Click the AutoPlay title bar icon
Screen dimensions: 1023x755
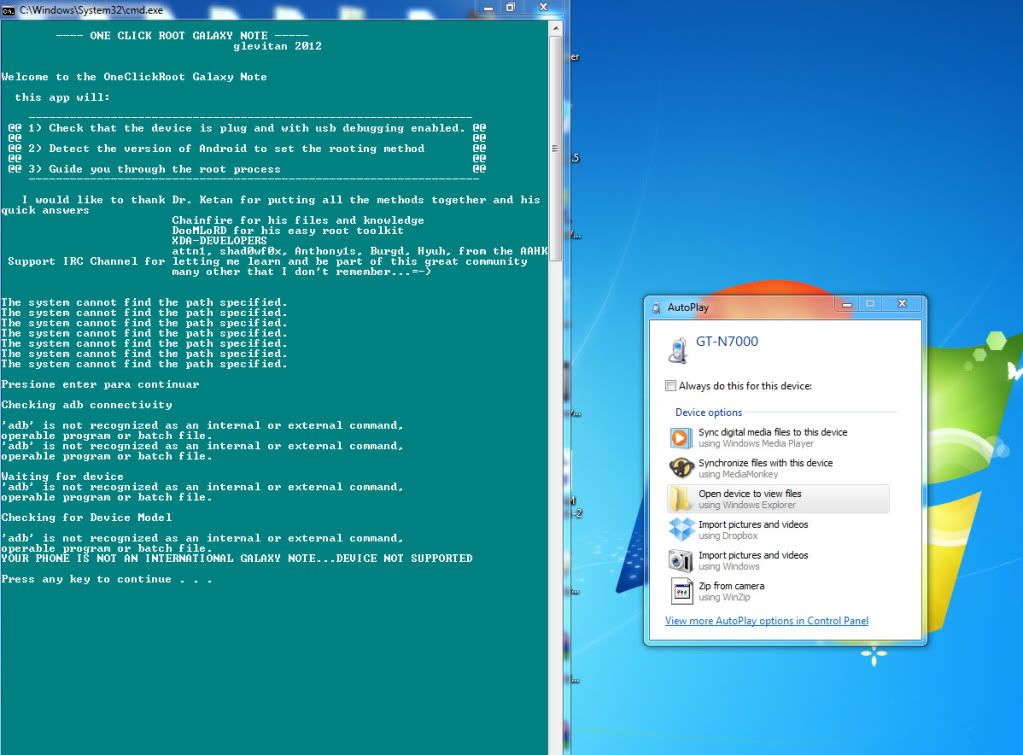(657, 307)
